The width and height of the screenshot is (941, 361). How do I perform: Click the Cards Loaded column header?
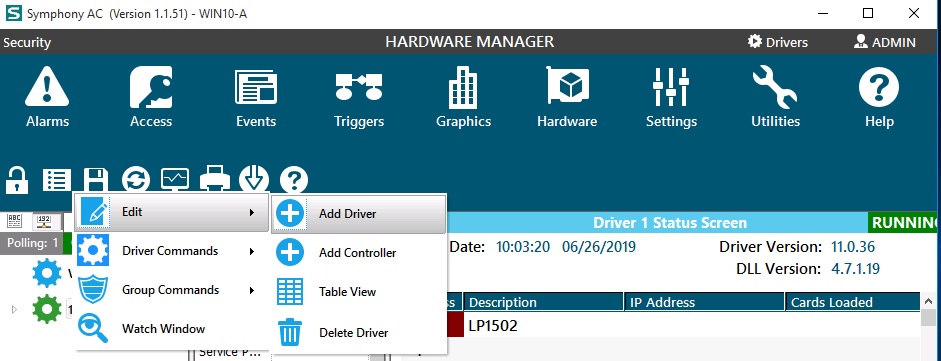click(x=853, y=302)
